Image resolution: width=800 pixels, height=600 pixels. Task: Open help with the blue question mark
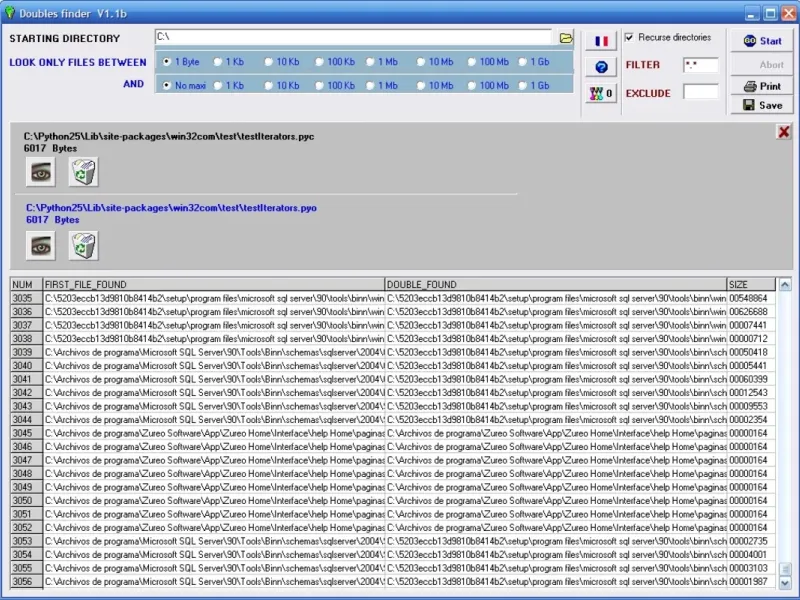tap(601, 67)
